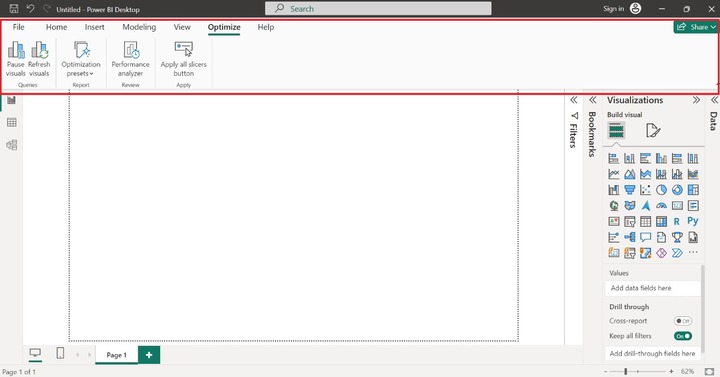Open the Performance analyzer
720x377 pixels.
tap(130, 59)
